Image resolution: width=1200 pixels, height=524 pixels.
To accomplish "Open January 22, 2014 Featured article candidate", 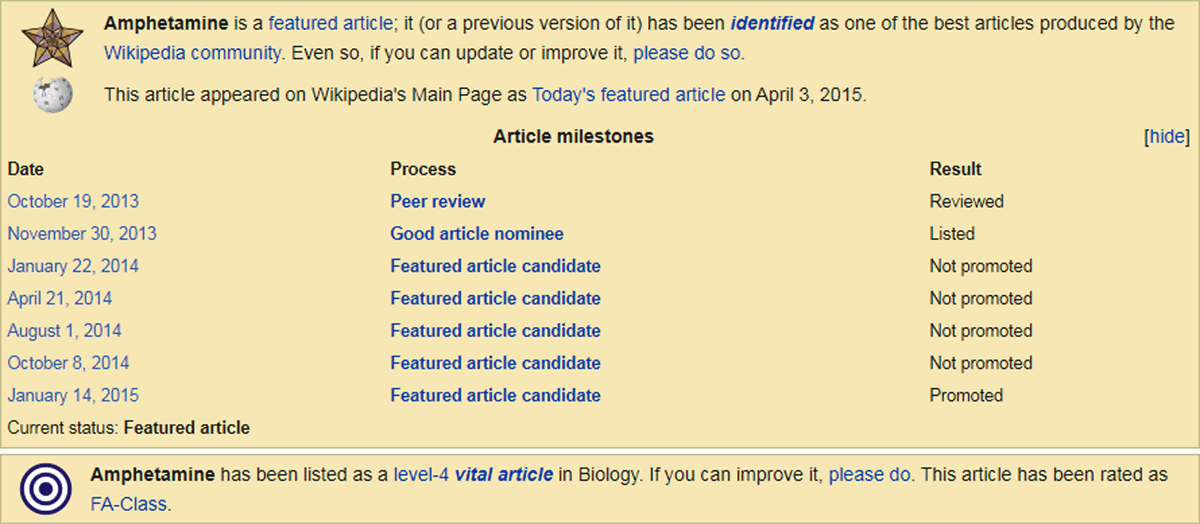I will click(495, 266).
